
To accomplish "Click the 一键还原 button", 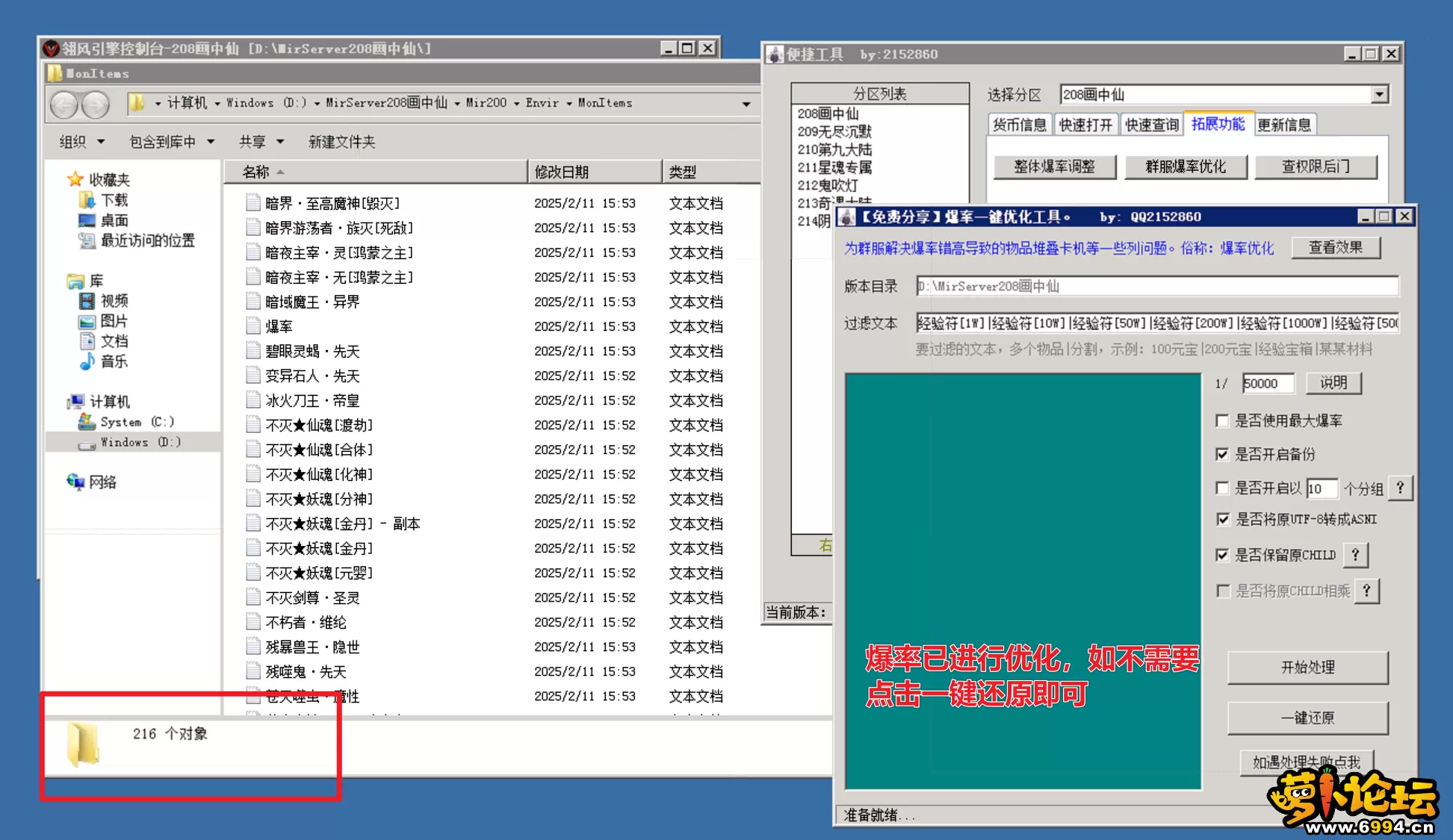I will coord(1307,718).
